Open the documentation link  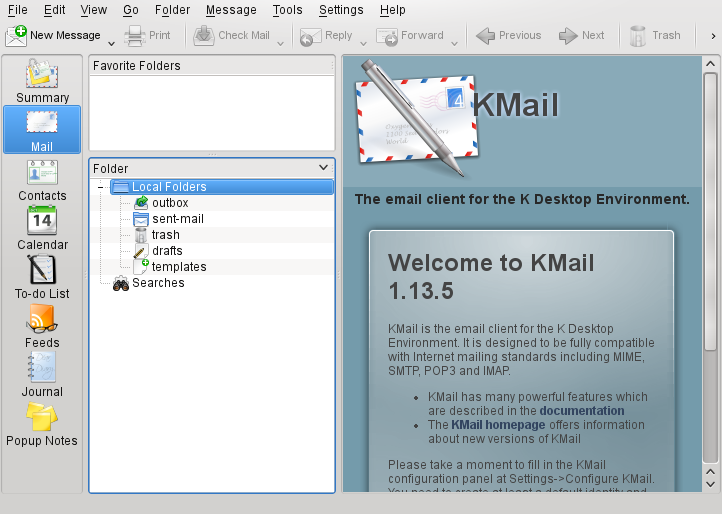tap(582, 410)
